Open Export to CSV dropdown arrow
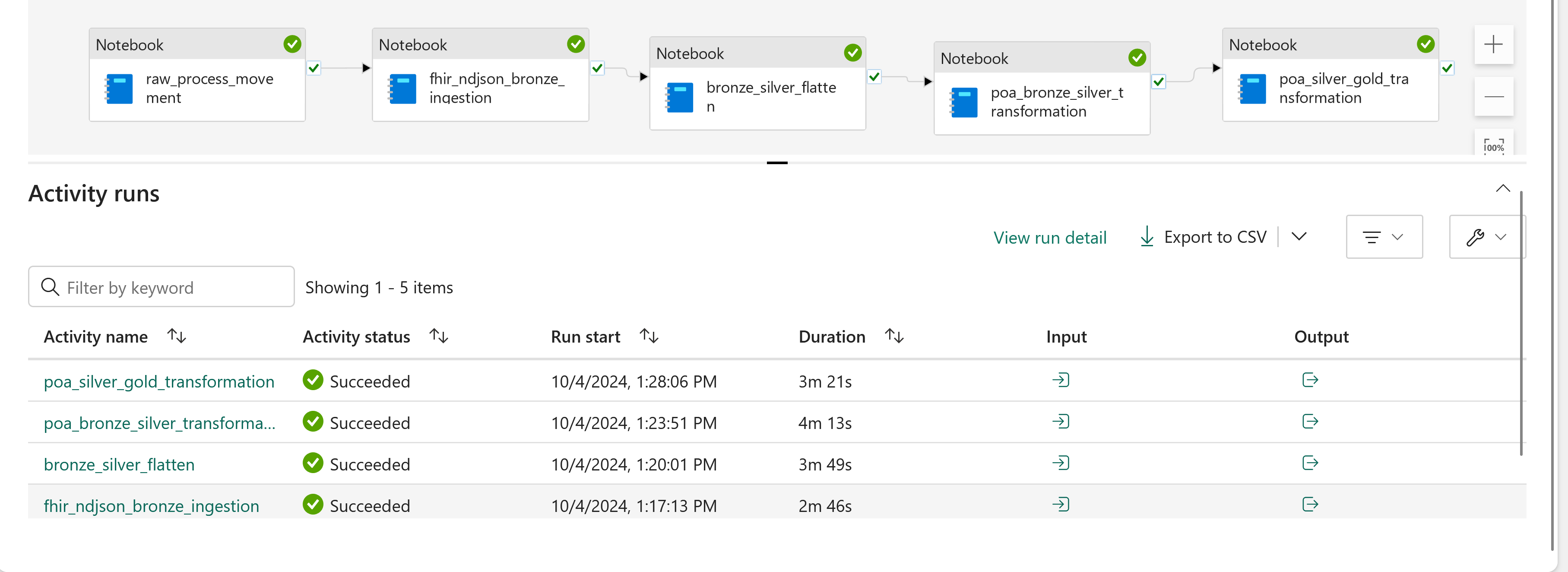Screen dimensions: 1568x572 pyautogui.click(x=1299, y=237)
